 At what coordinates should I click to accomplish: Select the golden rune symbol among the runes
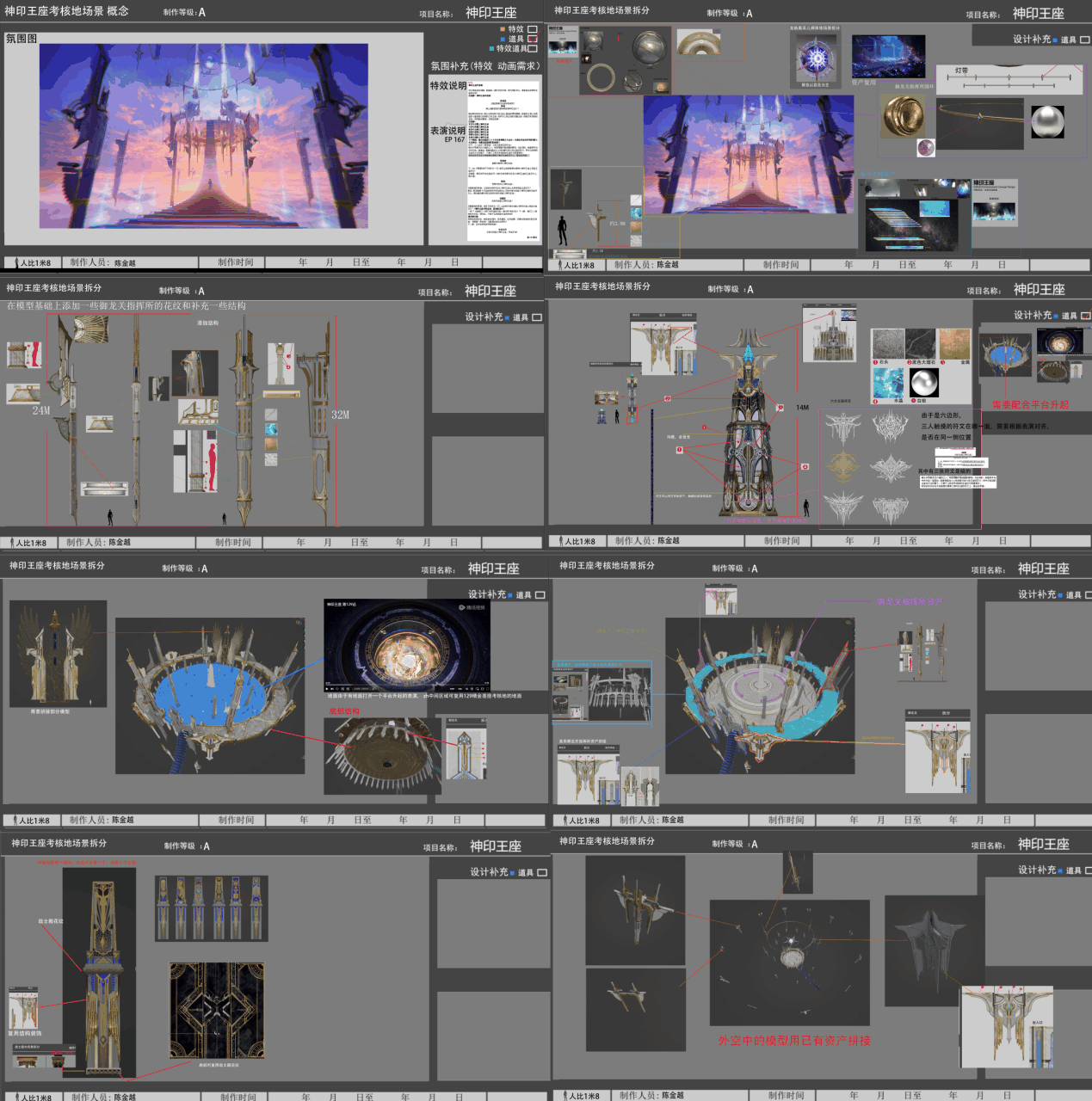[x=843, y=467]
